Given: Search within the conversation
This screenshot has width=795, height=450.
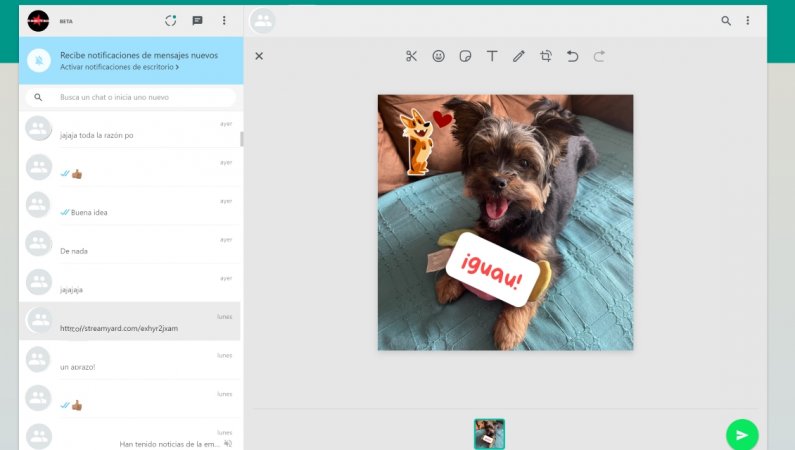Looking at the screenshot, I should 726,21.
